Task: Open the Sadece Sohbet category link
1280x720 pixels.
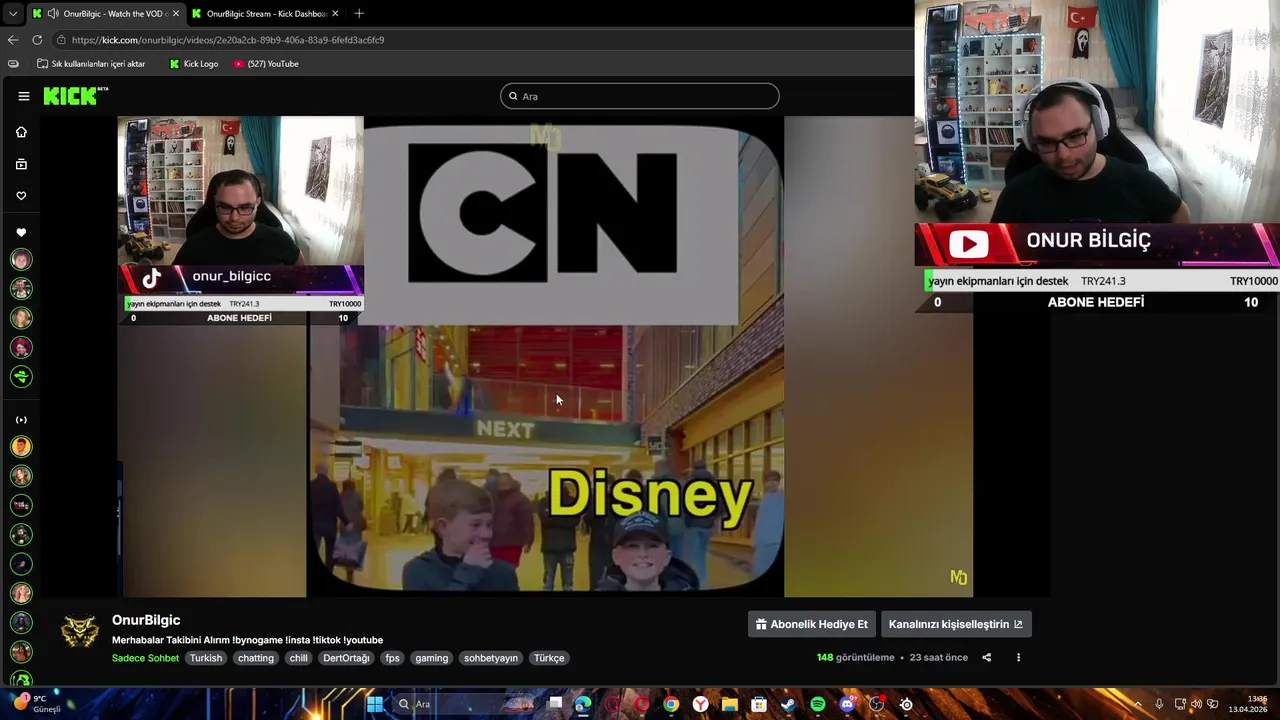Action: click(145, 658)
